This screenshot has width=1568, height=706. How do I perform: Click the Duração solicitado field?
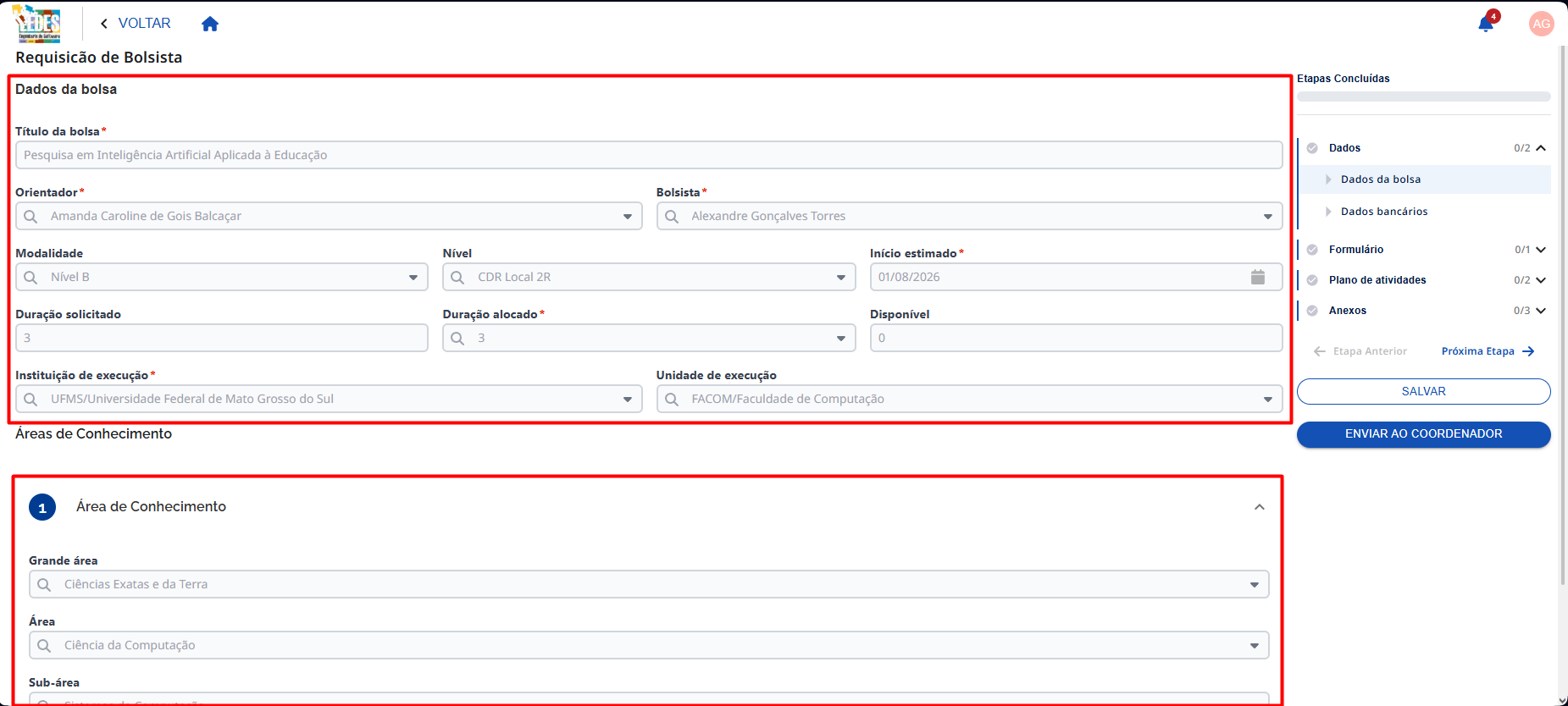(x=222, y=338)
